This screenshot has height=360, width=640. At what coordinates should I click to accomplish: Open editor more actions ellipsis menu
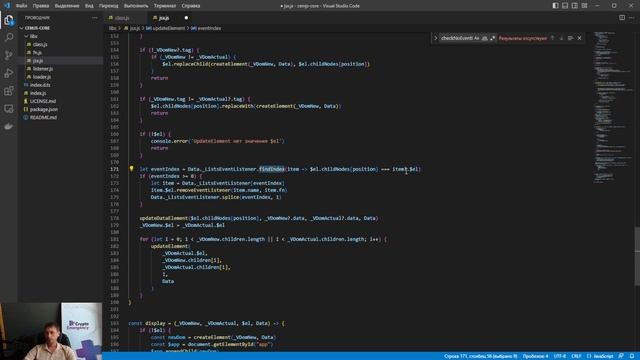[631, 18]
